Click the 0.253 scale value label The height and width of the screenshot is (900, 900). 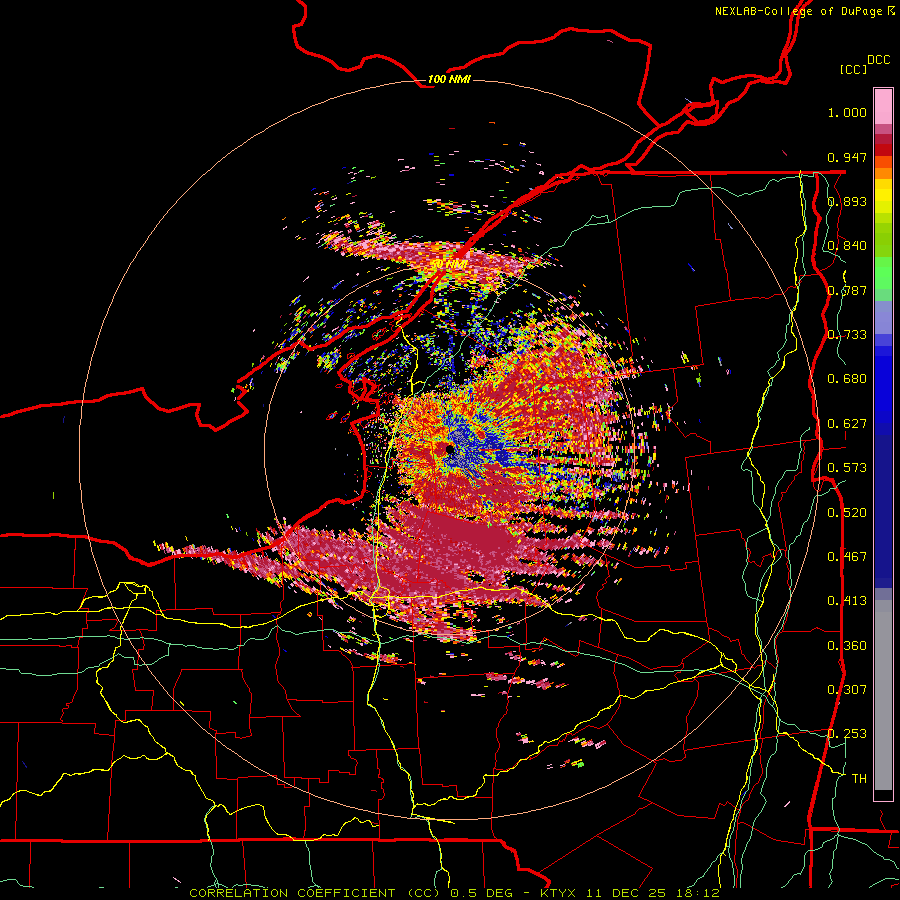pos(847,734)
